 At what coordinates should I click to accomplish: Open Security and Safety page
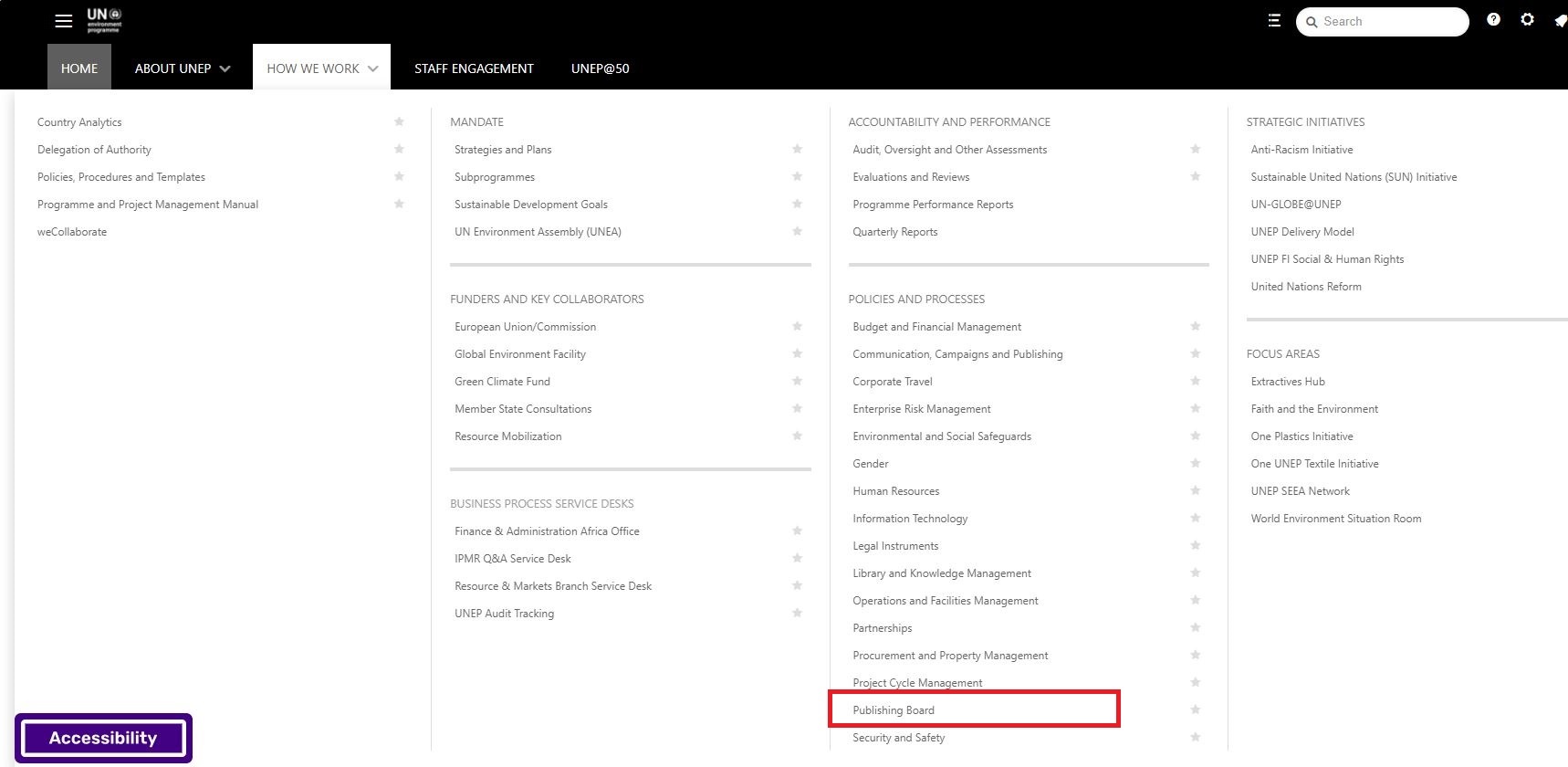[899, 738]
